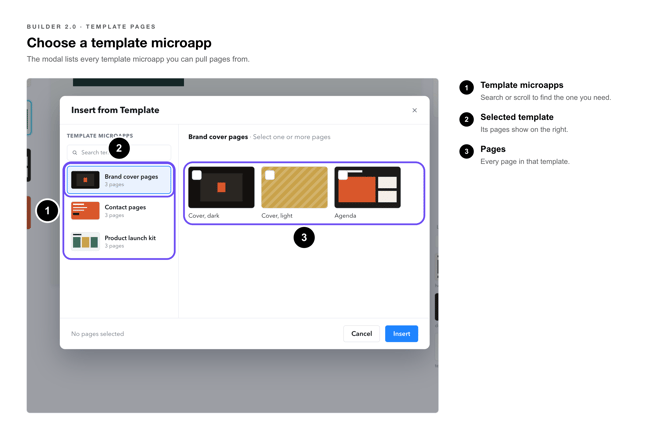Check the Cover, dark page checkbox
670x430 pixels.
(x=197, y=175)
